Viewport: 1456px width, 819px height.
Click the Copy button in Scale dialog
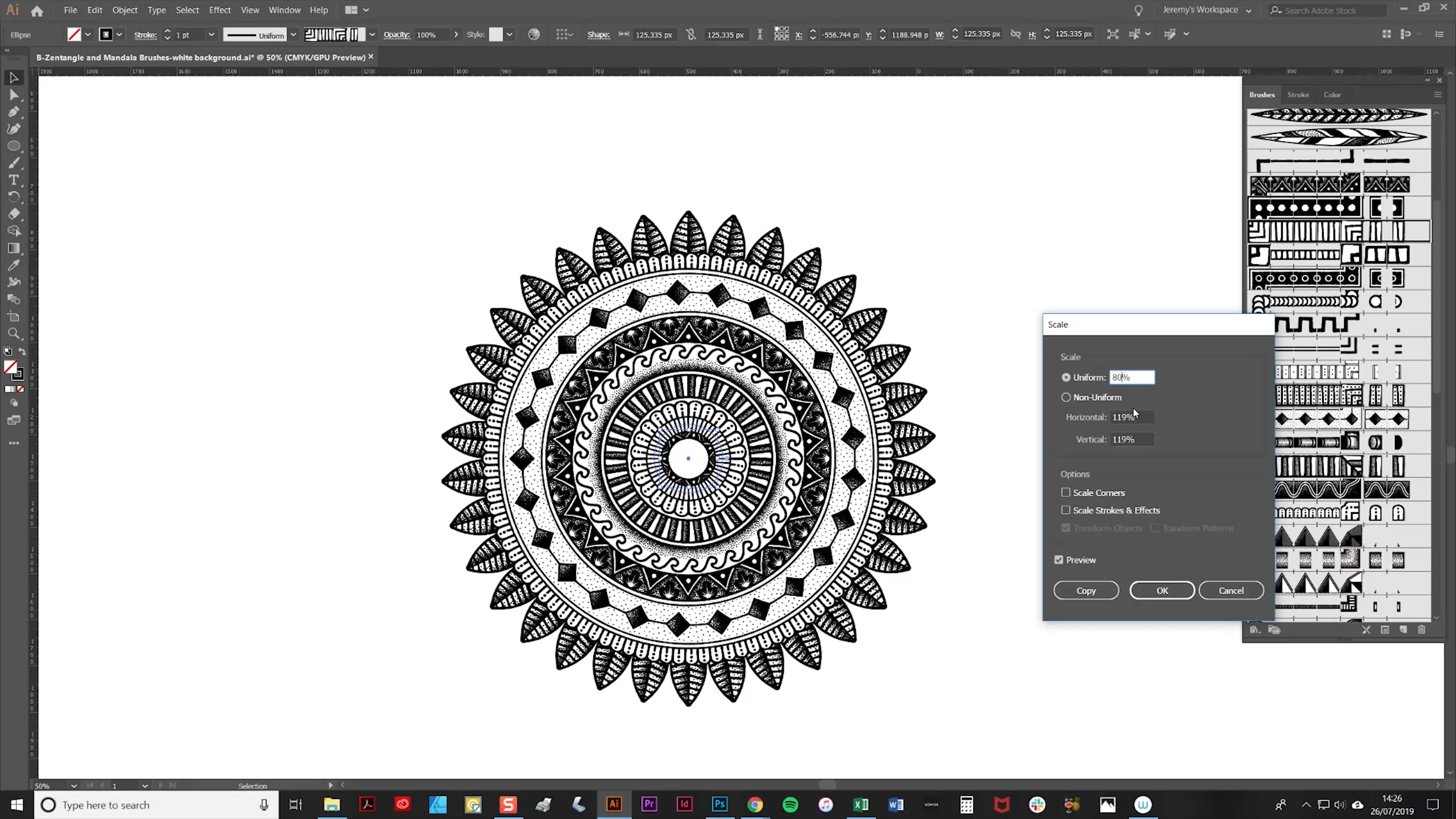tap(1086, 590)
